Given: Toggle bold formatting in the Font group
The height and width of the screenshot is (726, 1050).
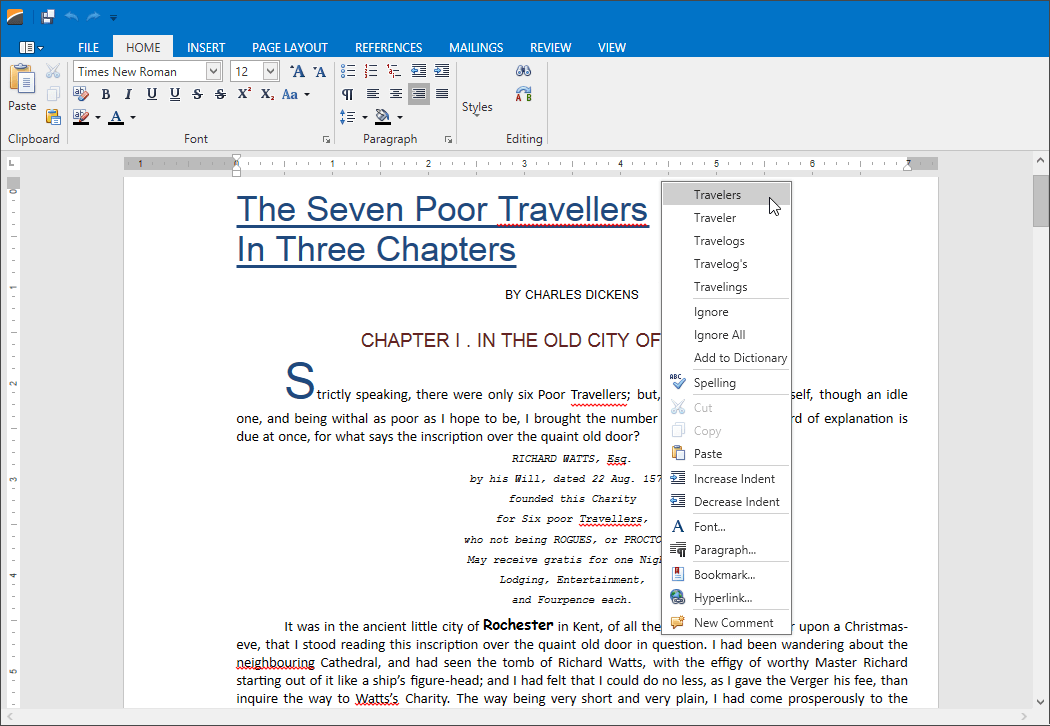Looking at the screenshot, I should pyautogui.click(x=106, y=93).
